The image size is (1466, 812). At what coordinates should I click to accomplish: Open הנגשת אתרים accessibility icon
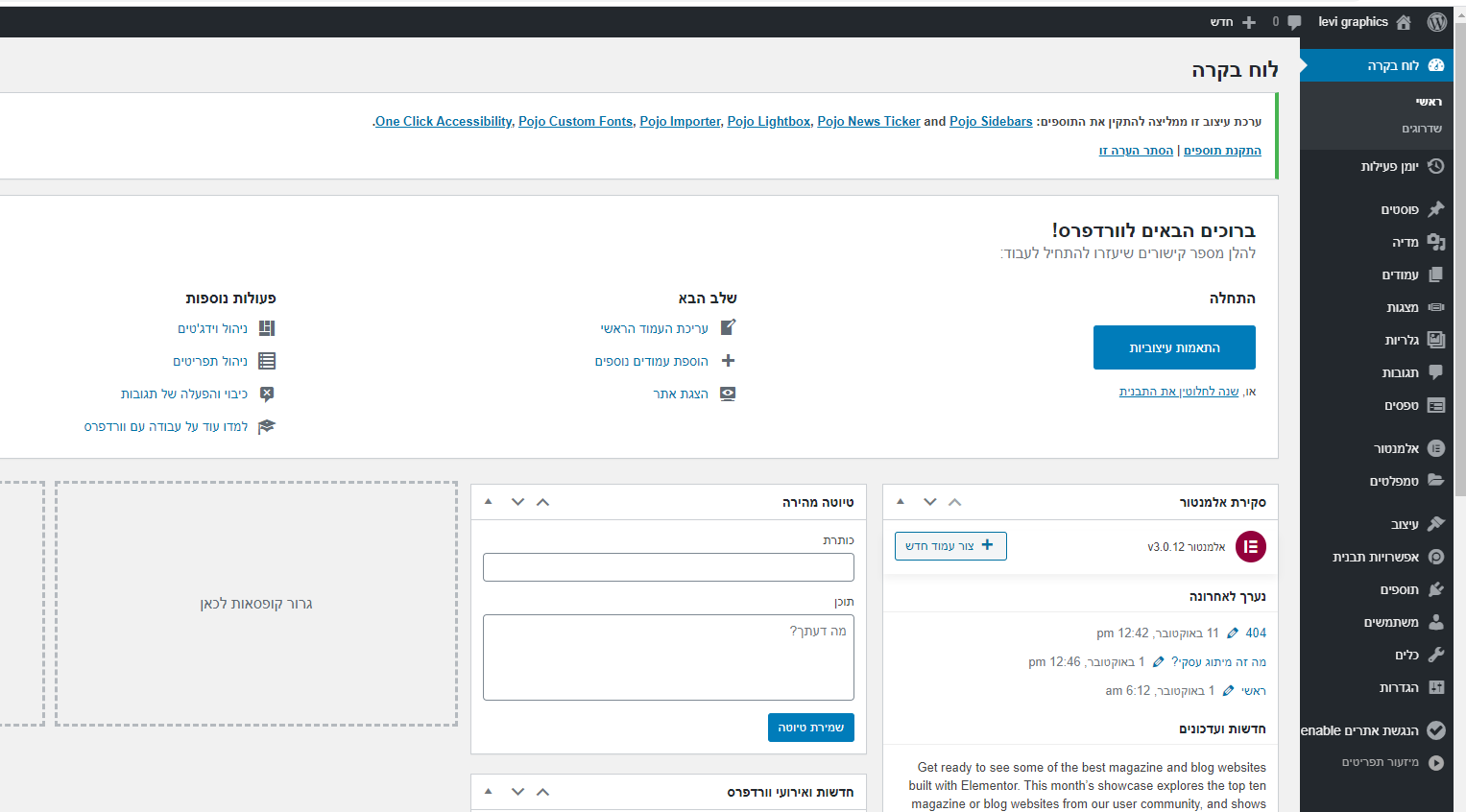pos(1436,730)
